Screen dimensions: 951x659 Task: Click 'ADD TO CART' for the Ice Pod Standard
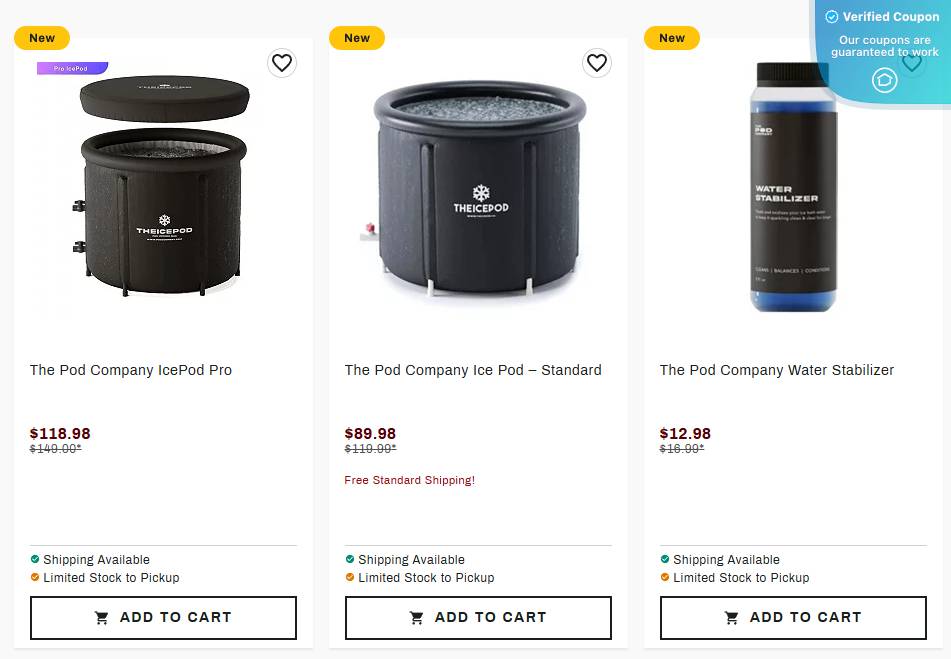(x=477, y=617)
